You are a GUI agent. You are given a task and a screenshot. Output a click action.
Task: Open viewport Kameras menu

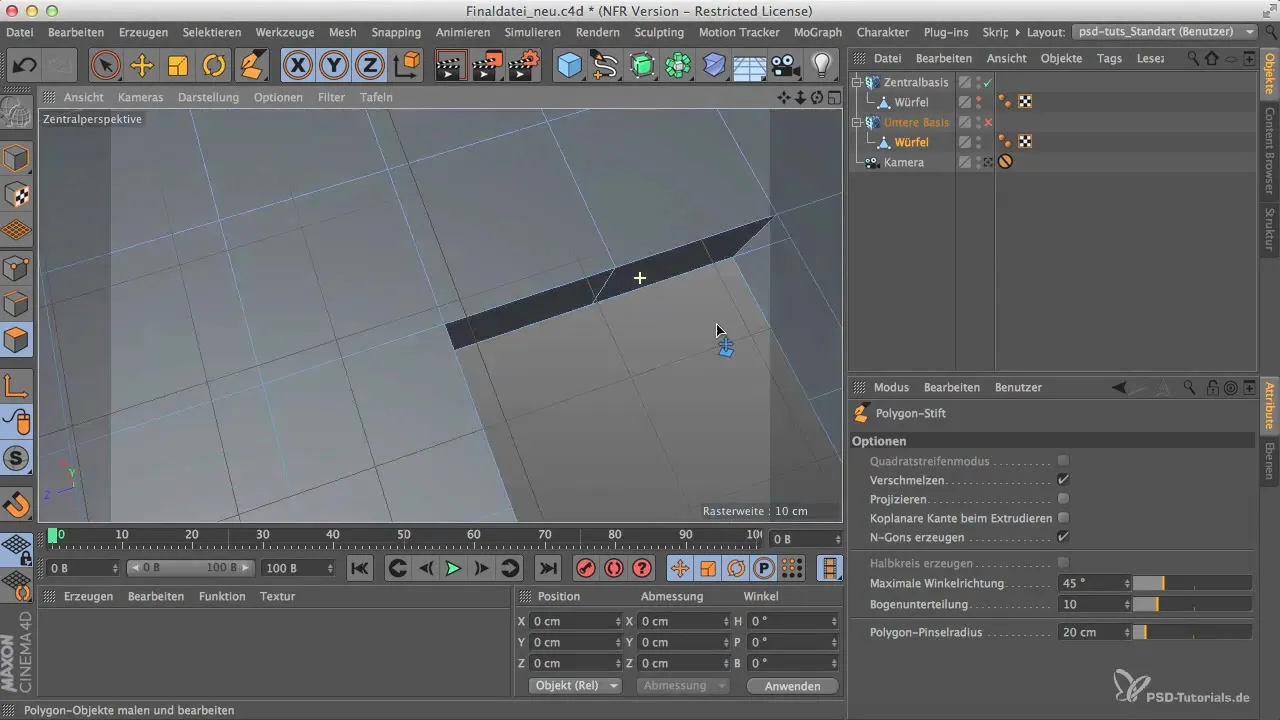(x=141, y=97)
